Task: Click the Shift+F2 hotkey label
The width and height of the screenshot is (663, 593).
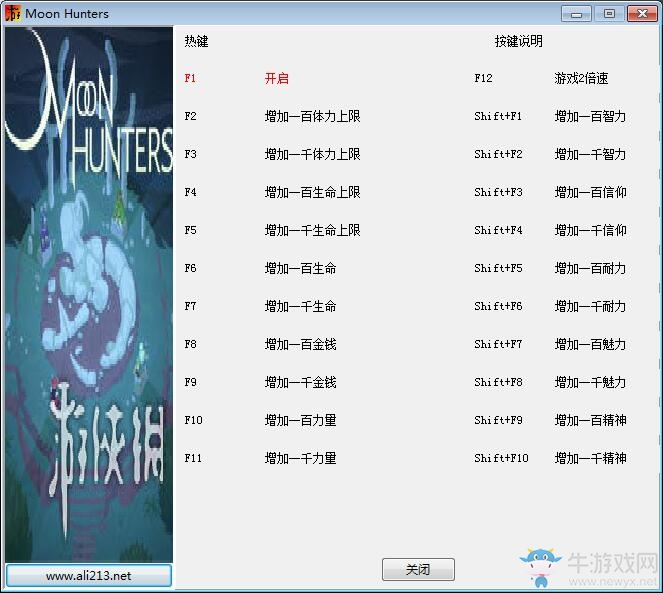Action: tap(498, 154)
